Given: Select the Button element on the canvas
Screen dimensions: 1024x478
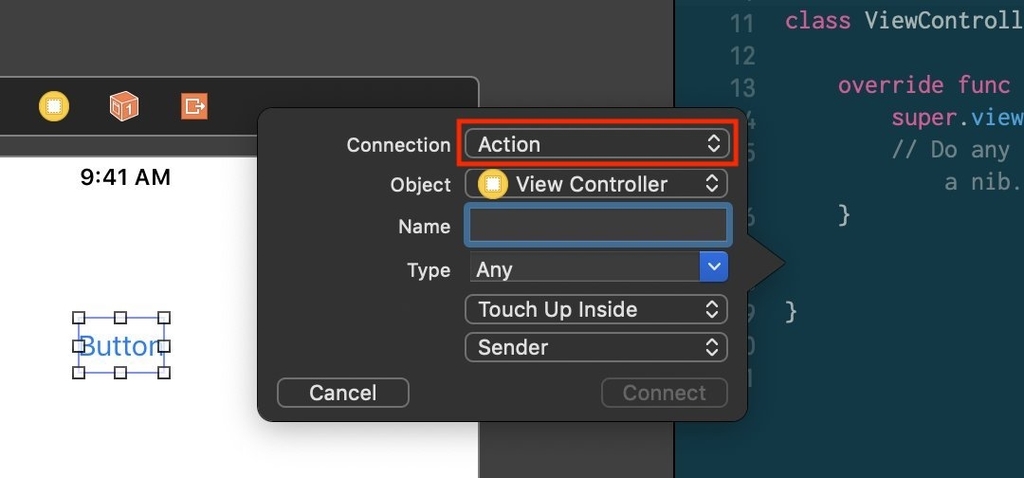Looking at the screenshot, I should 121,345.
